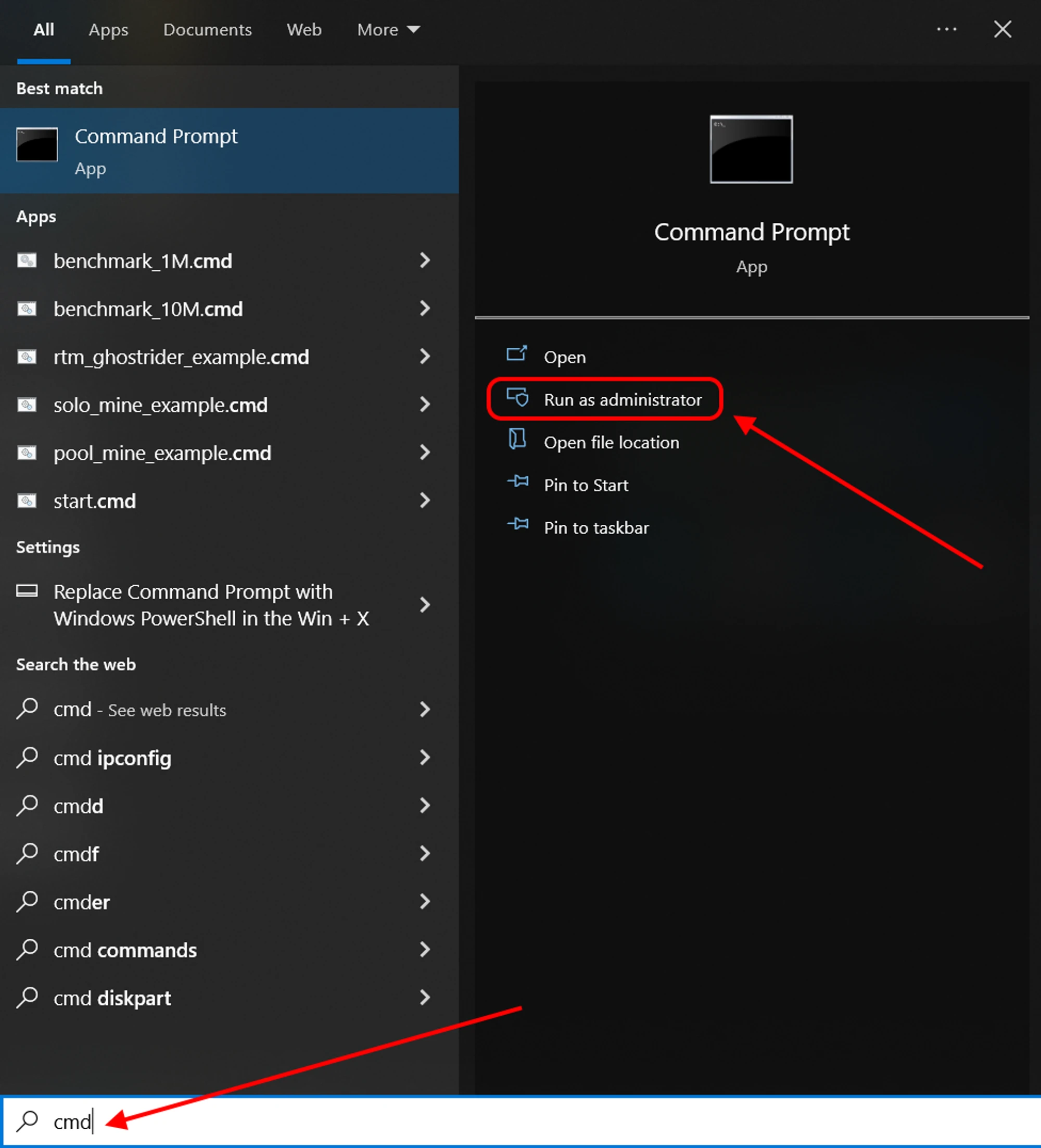Open the More filter dropdown

[x=388, y=30]
